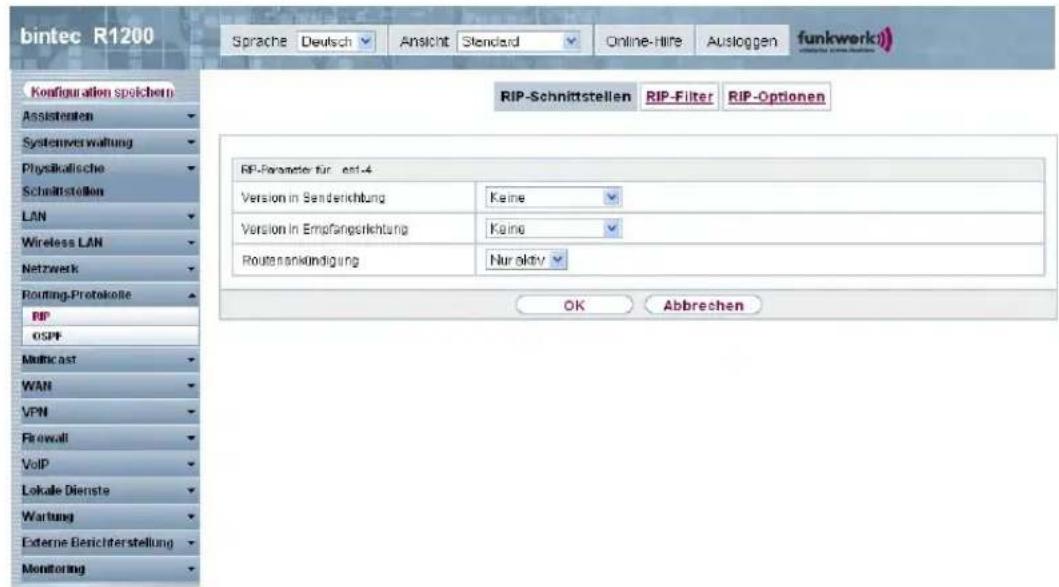Viewport: 1059px width, 587px height.
Task: Collapse the Routing-Protokolle menu
Action: [107, 295]
